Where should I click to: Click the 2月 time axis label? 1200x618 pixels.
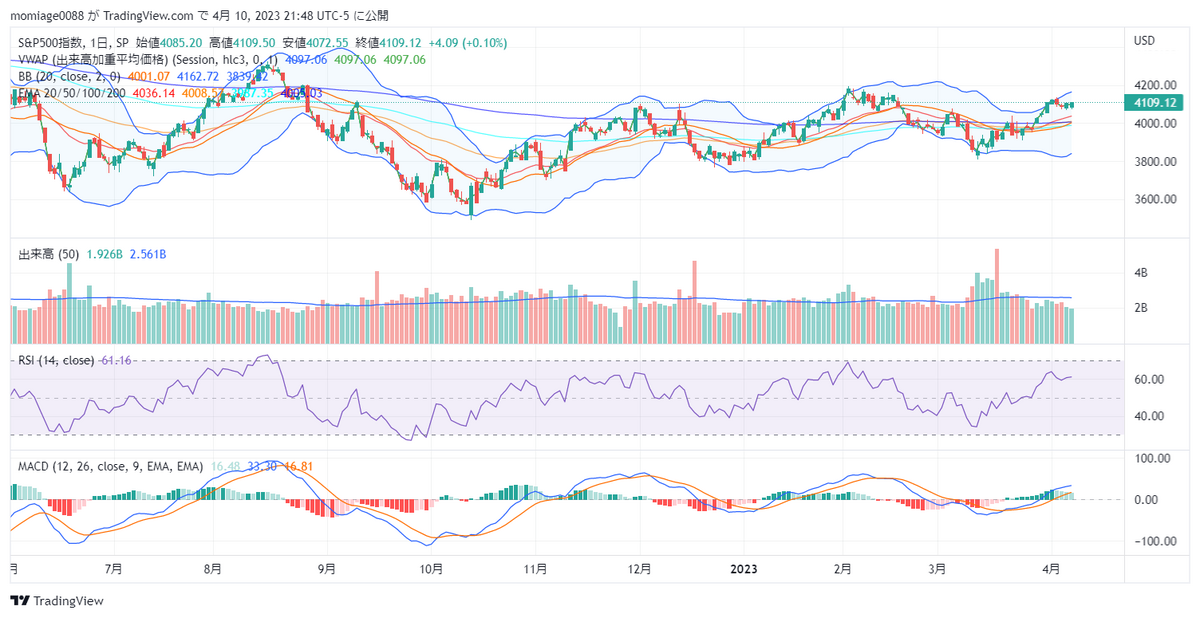[x=842, y=569]
